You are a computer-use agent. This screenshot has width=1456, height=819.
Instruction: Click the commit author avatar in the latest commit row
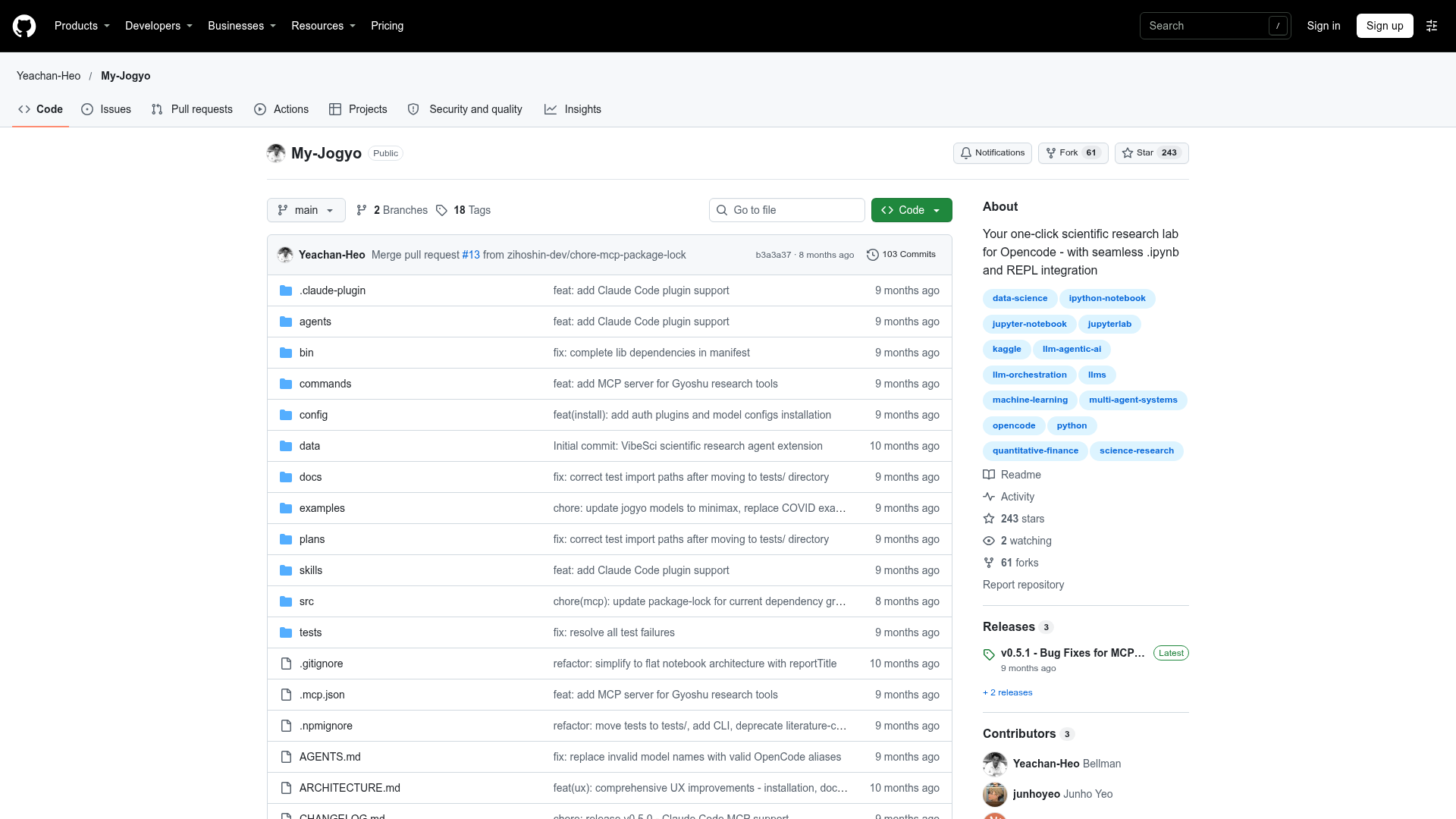coord(285,255)
